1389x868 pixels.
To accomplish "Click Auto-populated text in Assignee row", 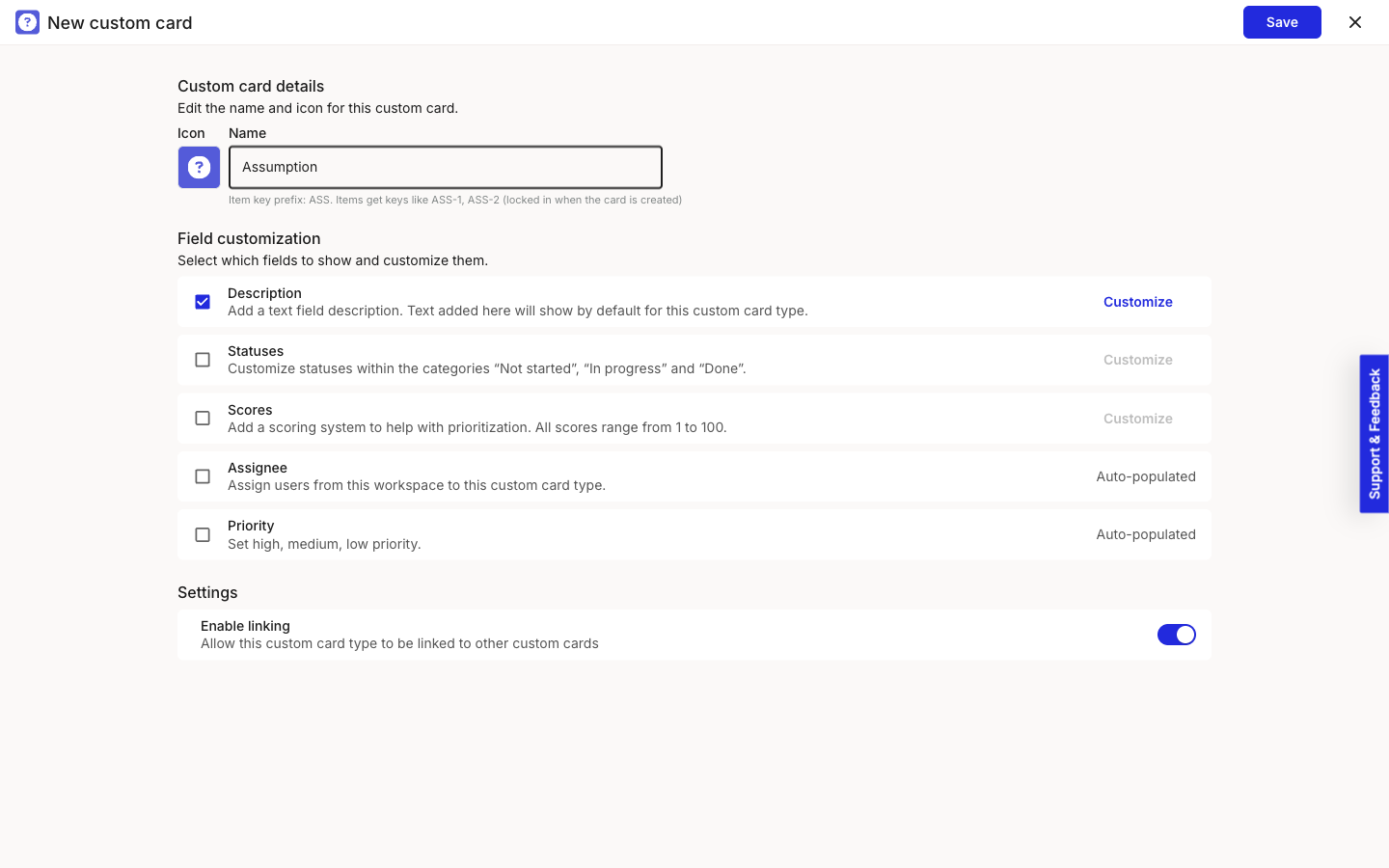I will [x=1146, y=476].
